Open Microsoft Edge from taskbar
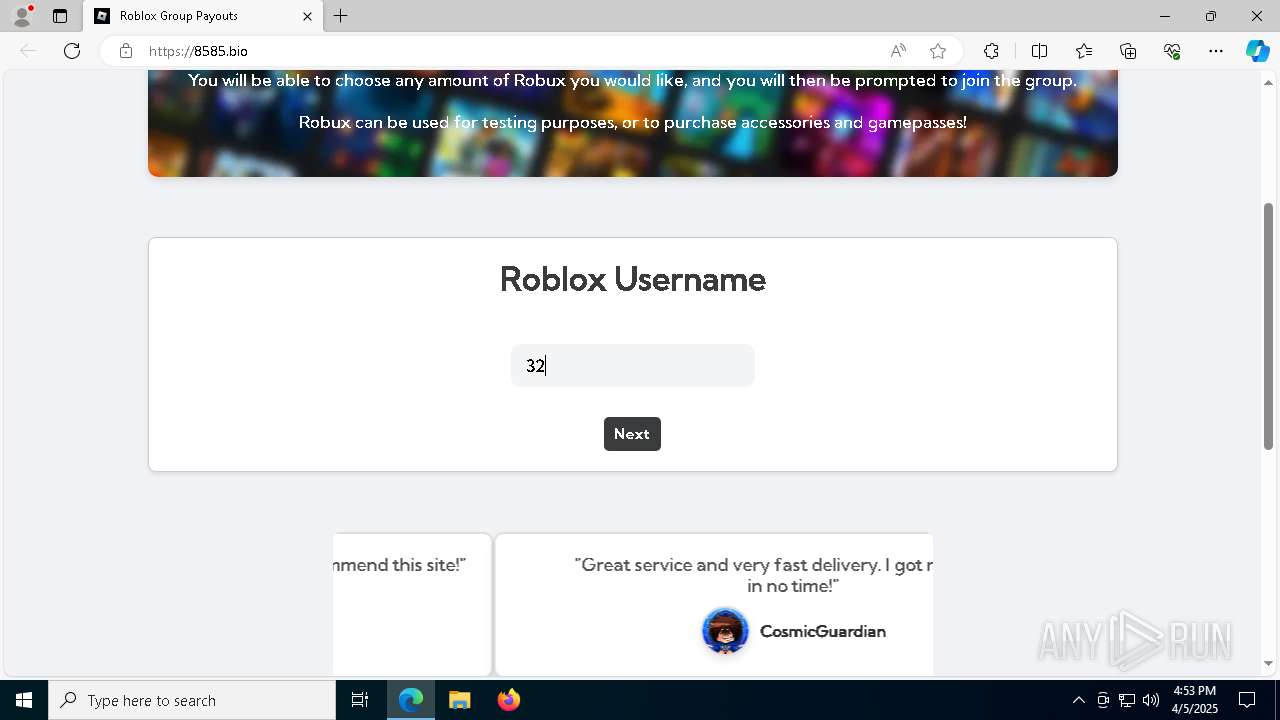 411,700
